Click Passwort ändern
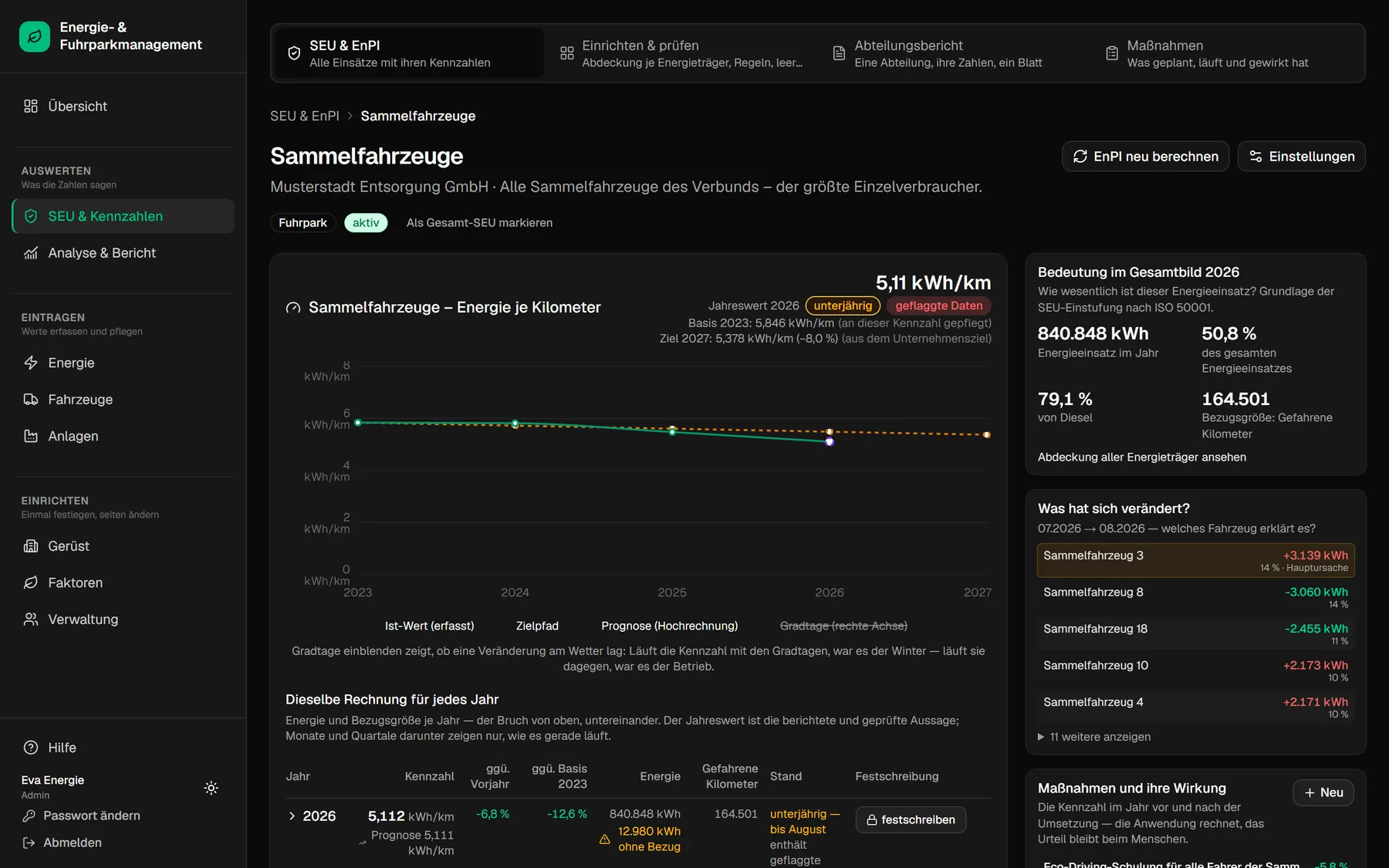Screen dimensions: 1389x868 (82, 816)
